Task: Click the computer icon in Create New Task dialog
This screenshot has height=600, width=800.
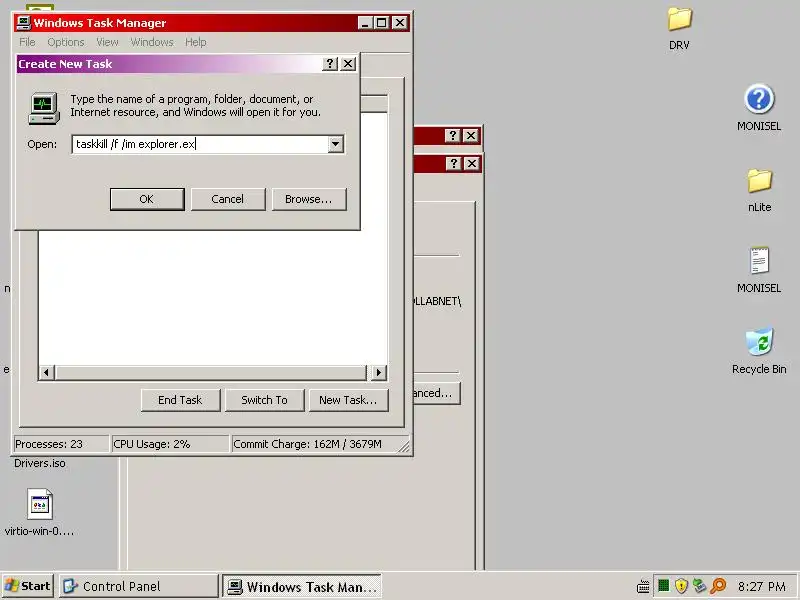Action: pyautogui.click(x=43, y=109)
